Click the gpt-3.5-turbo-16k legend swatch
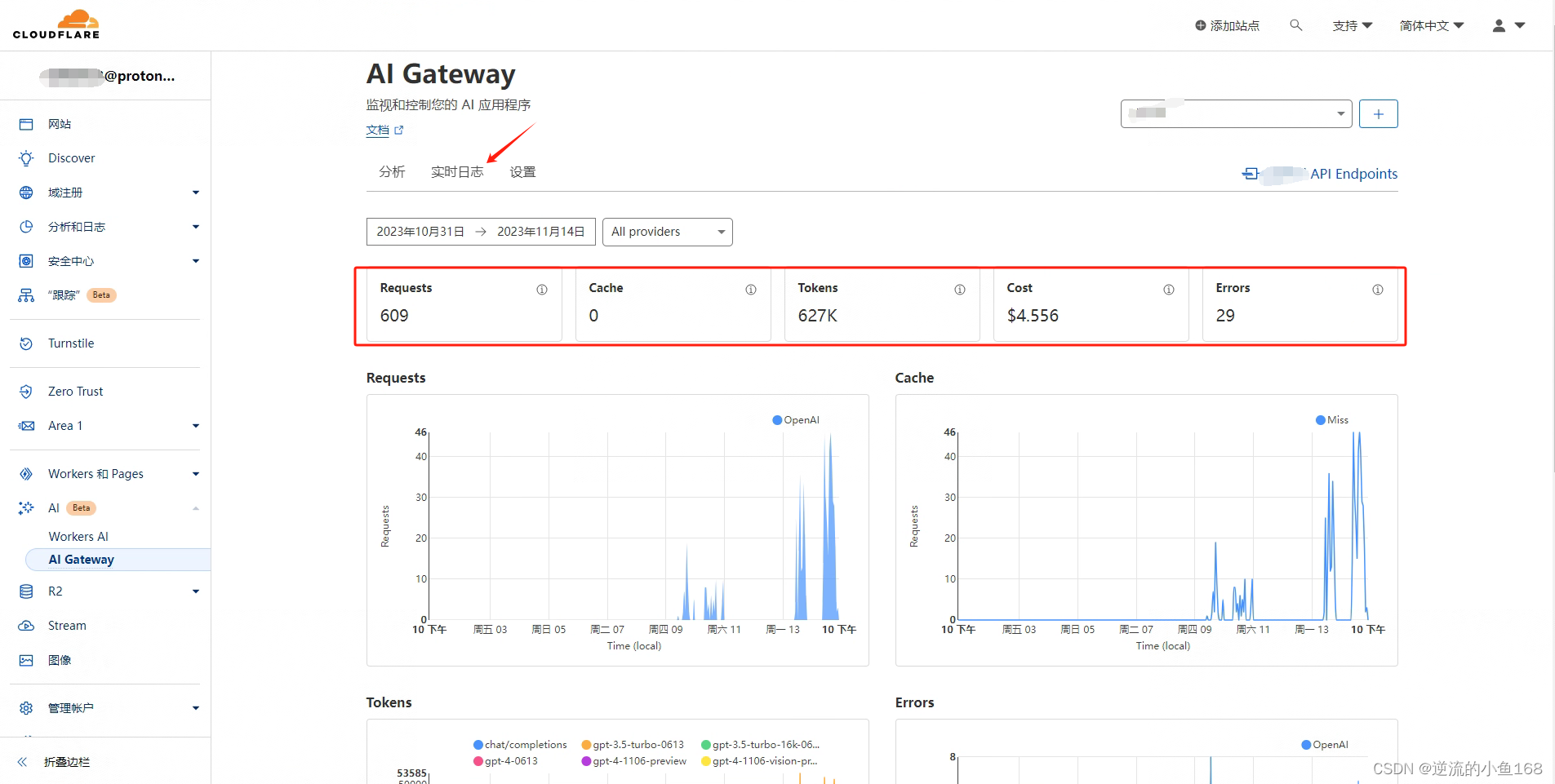This screenshot has width=1555, height=784. click(x=706, y=745)
